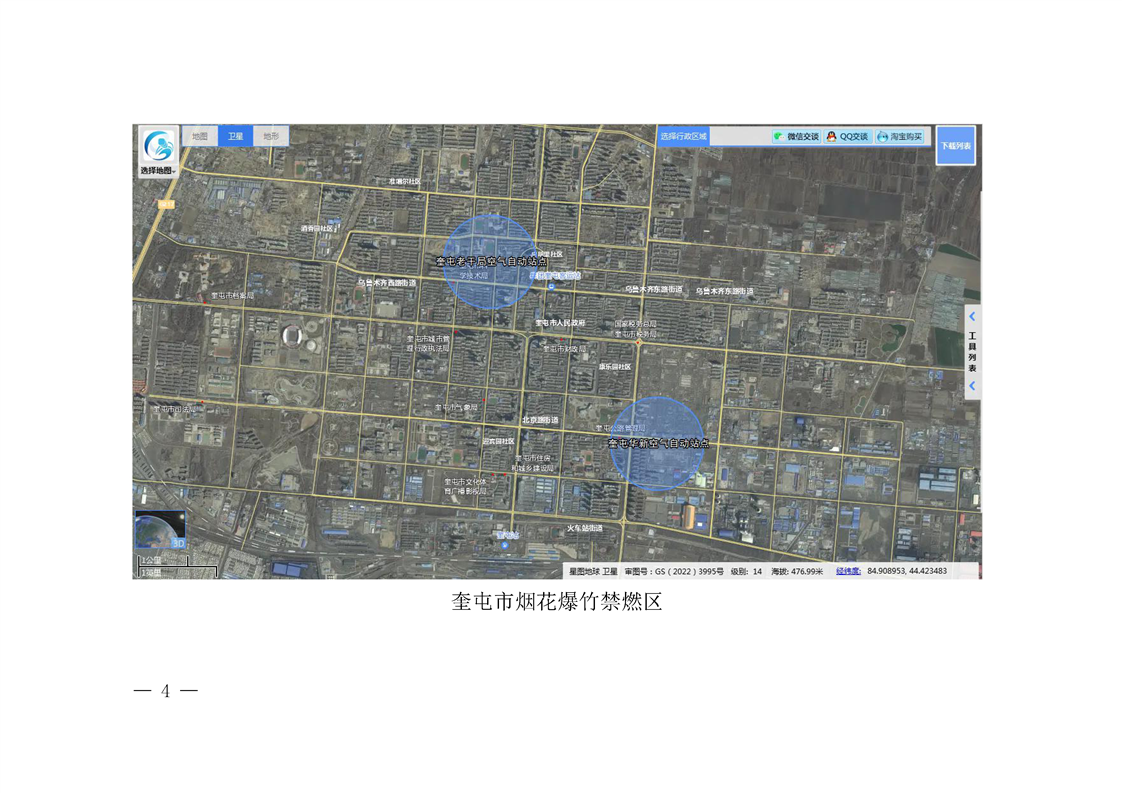
Task: Click the map application logo icon
Action: pos(158,146)
